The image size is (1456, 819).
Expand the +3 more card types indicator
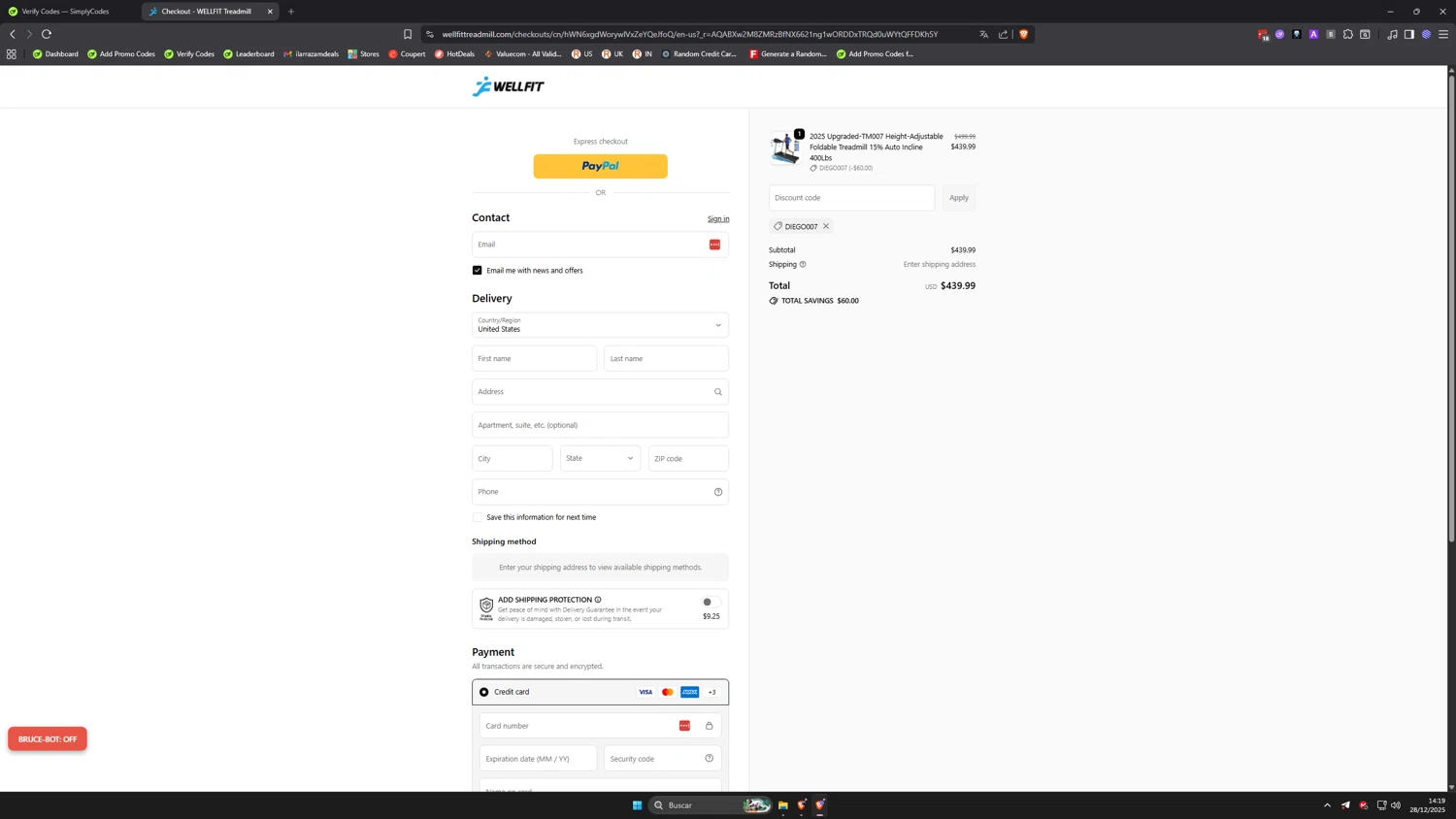[711, 692]
